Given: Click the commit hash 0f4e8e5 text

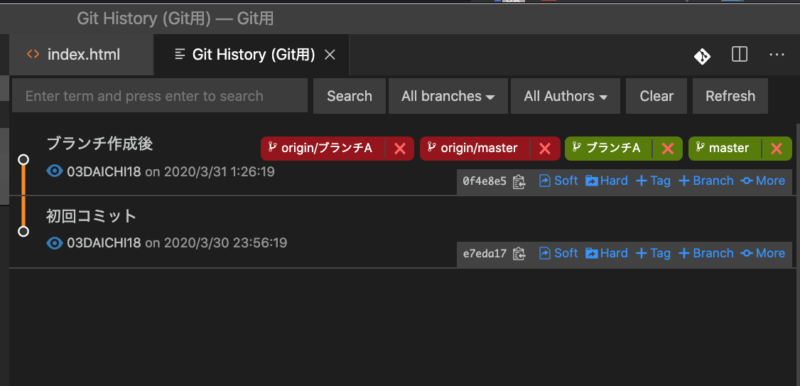Looking at the screenshot, I should 485,181.
